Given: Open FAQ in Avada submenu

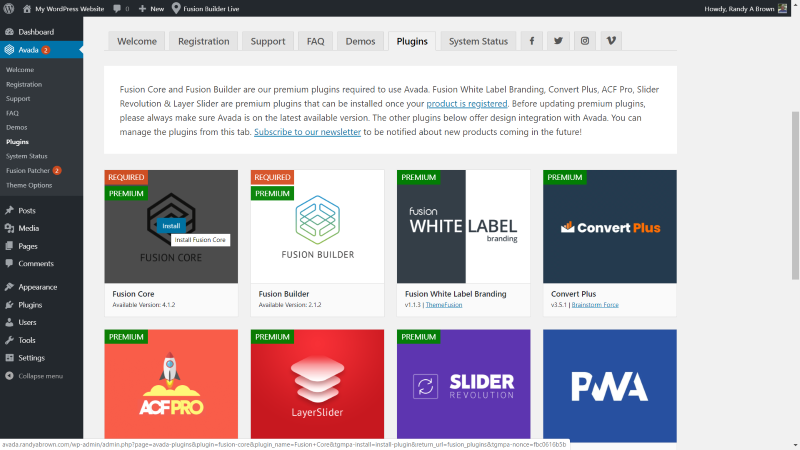Looking at the screenshot, I should (x=12, y=113).
